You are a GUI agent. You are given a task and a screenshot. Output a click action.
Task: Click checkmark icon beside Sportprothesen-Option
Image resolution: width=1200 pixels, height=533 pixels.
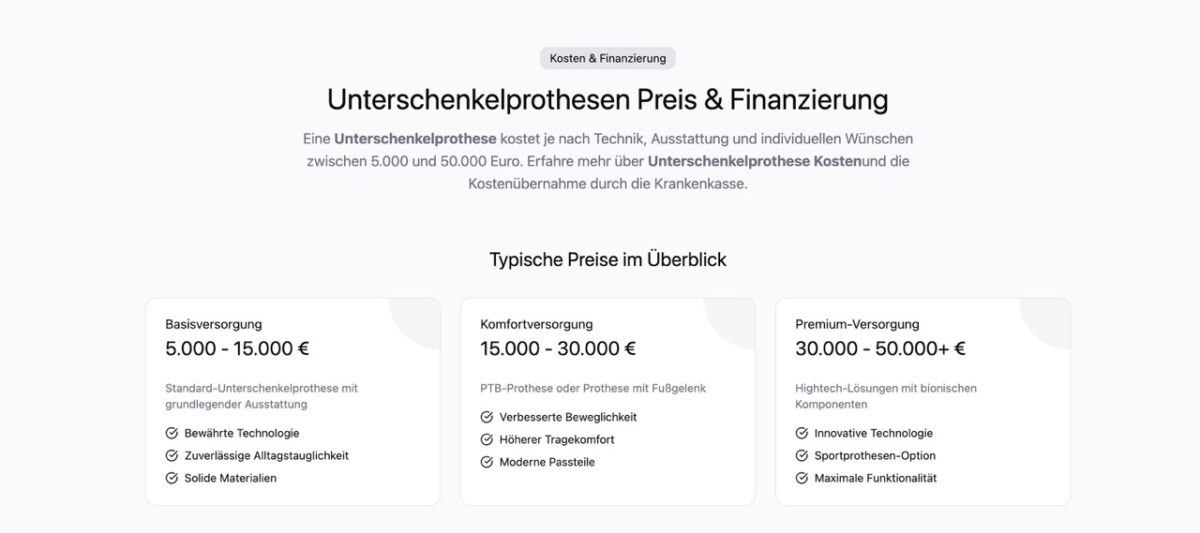pos(802,456)
